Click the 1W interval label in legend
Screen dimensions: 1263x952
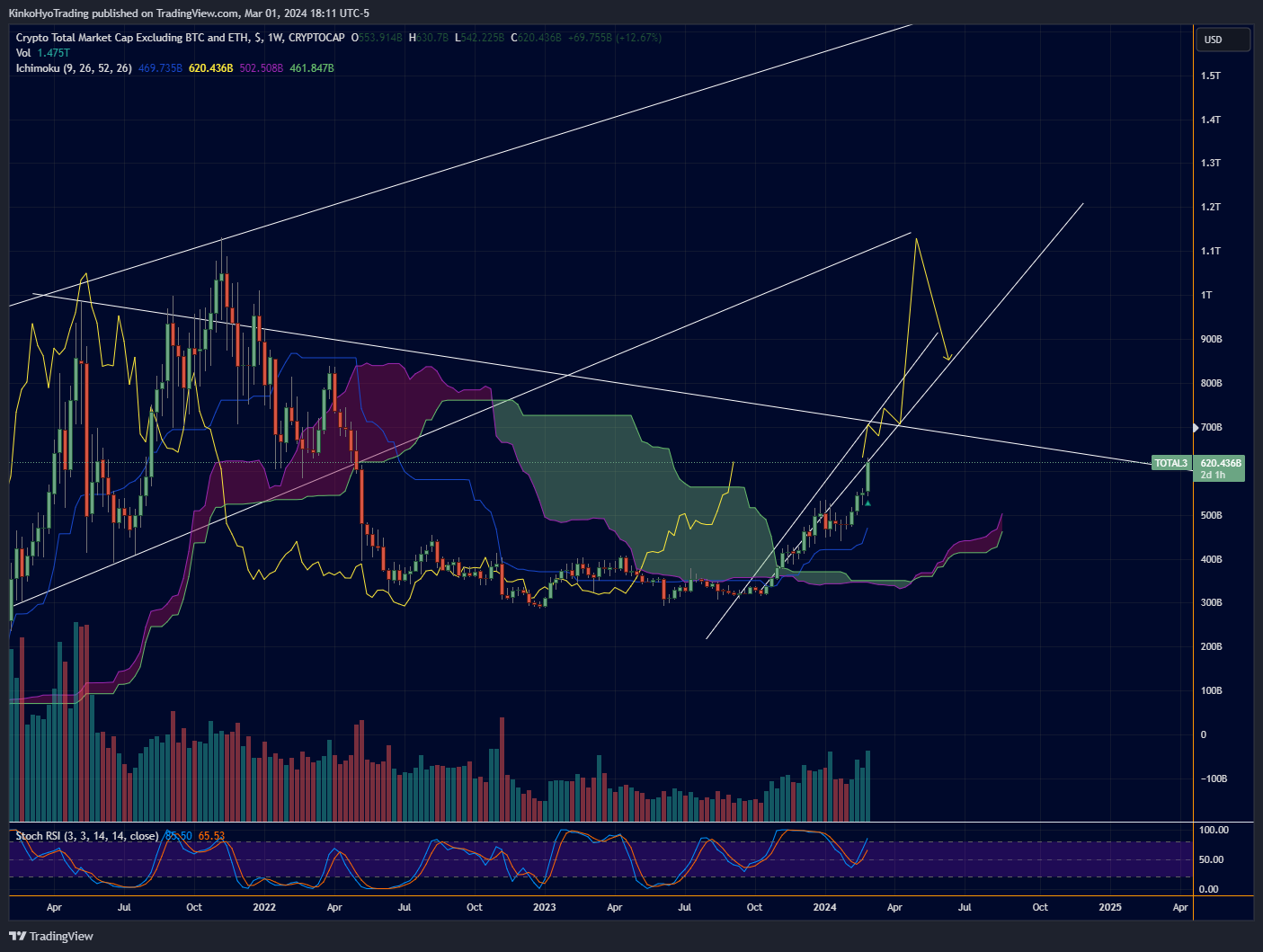pos(275,38)
